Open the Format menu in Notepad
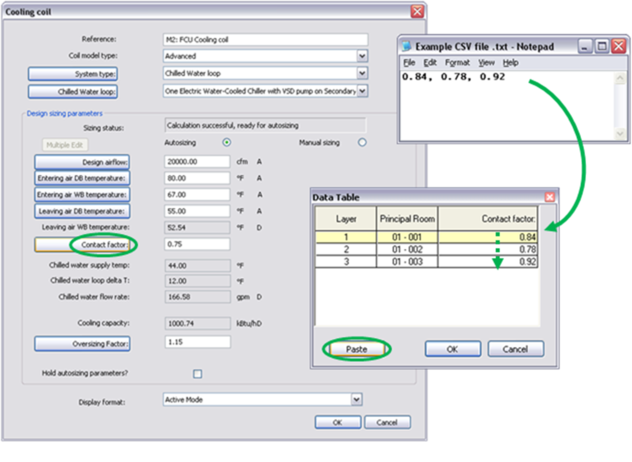This screenshot has height=462, width=632. pyautogui.click(x=457, y=62)
